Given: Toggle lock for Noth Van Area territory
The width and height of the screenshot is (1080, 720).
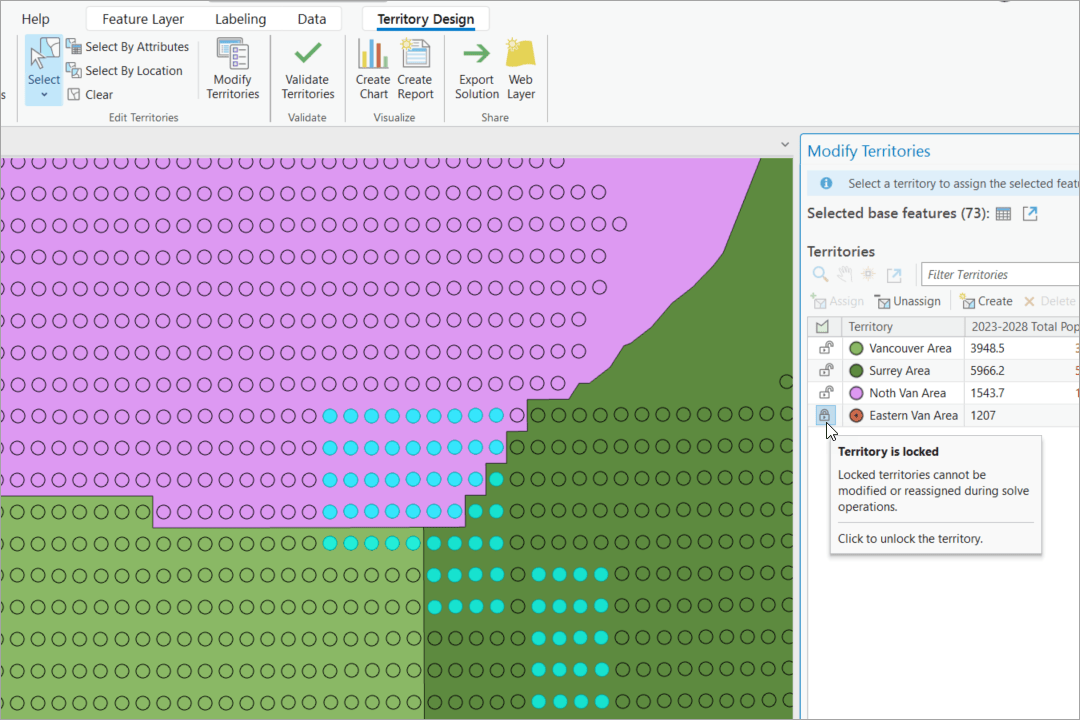Looking at the screenshot, I should pyautogui.click(x=825, y=393).
